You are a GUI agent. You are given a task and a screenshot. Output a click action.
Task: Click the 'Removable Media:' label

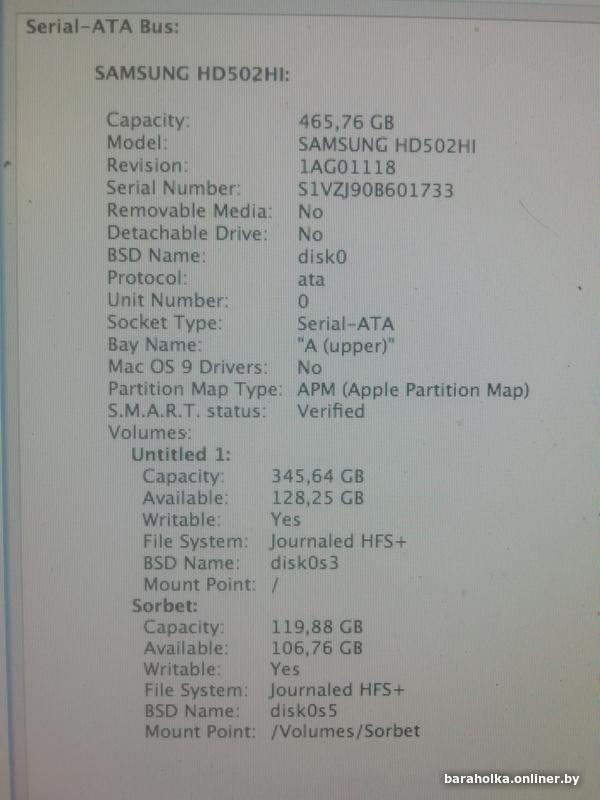tap(189, 211)
